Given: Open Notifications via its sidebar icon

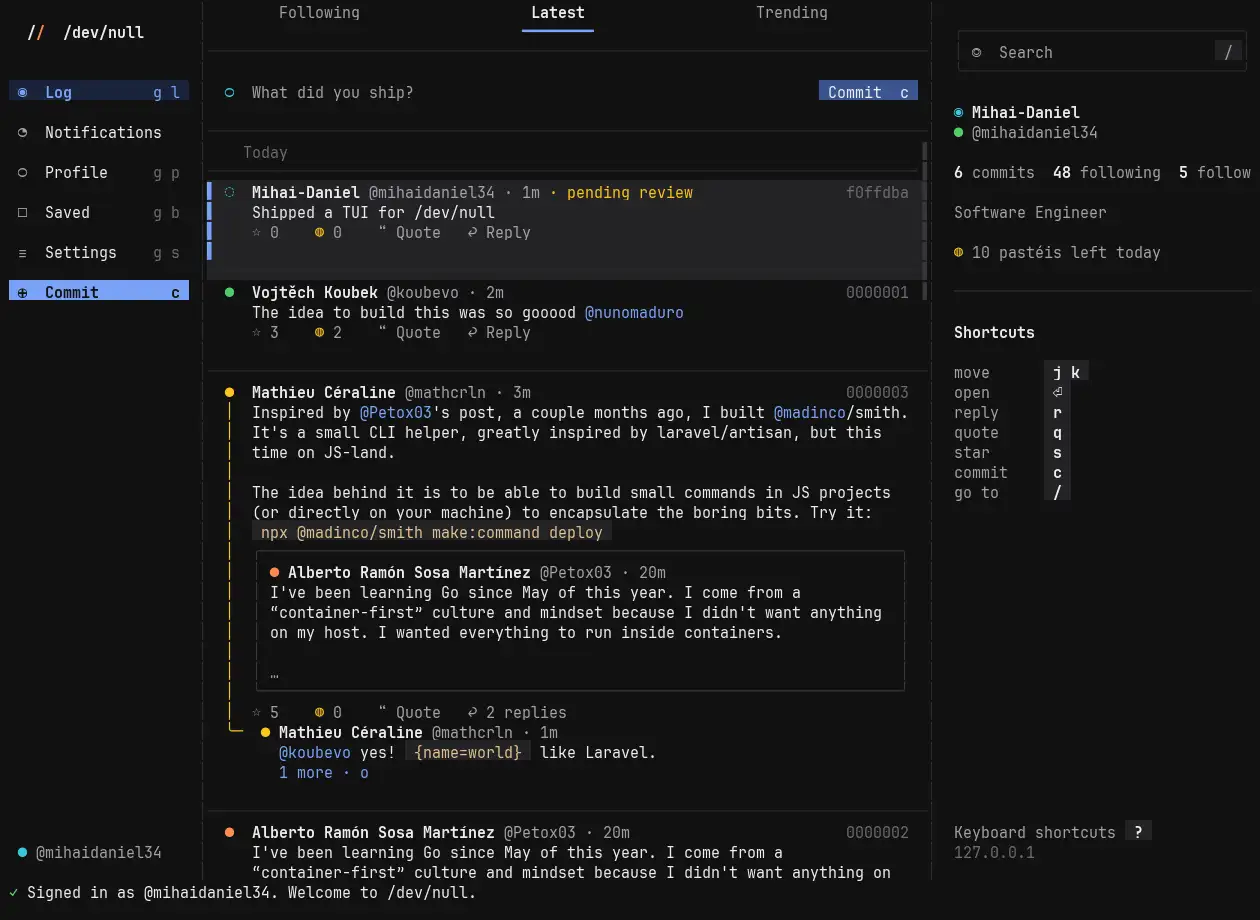Looking at the screenshot, I should [x=23, y=132].
